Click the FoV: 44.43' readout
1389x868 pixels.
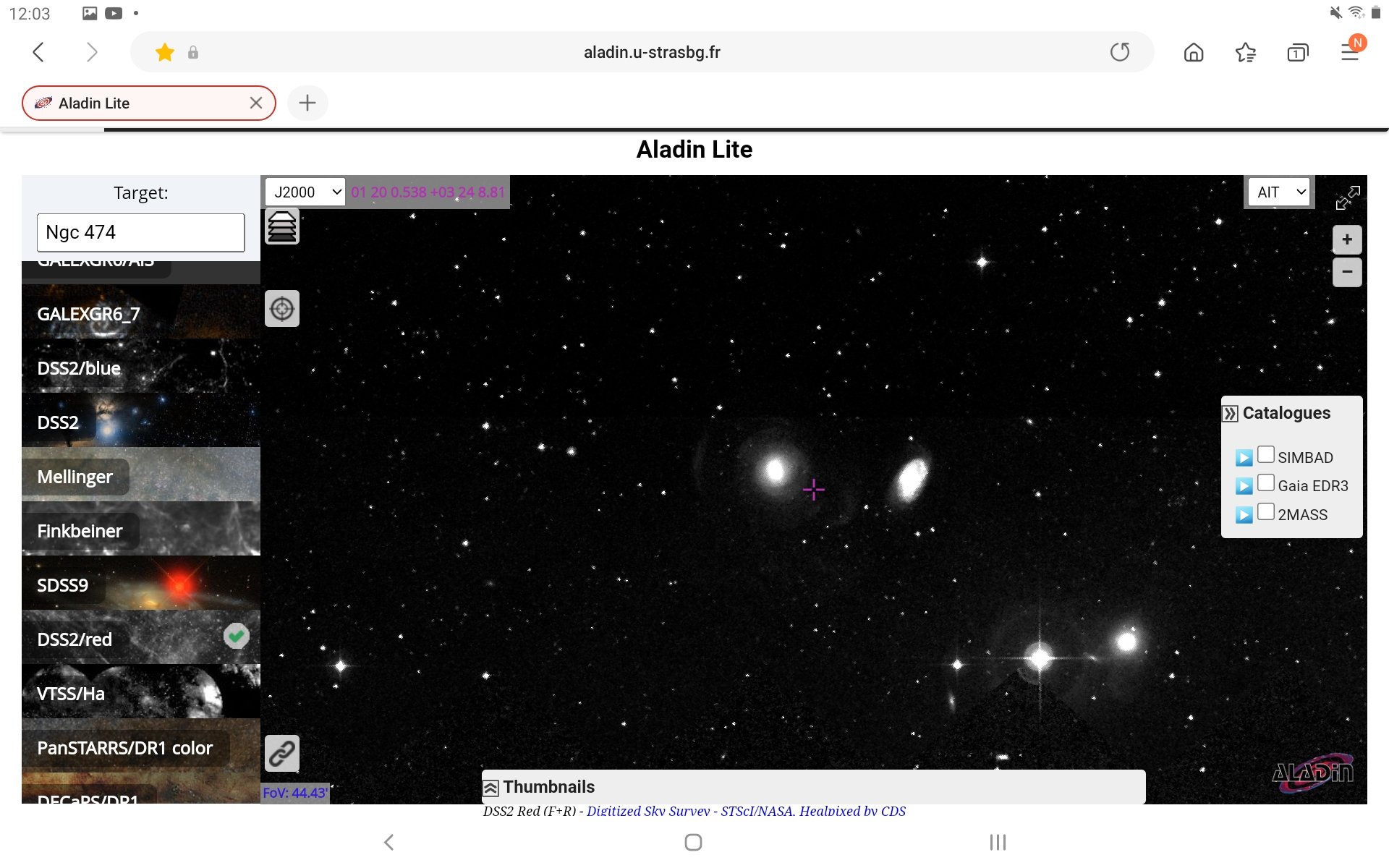(295, 793)
